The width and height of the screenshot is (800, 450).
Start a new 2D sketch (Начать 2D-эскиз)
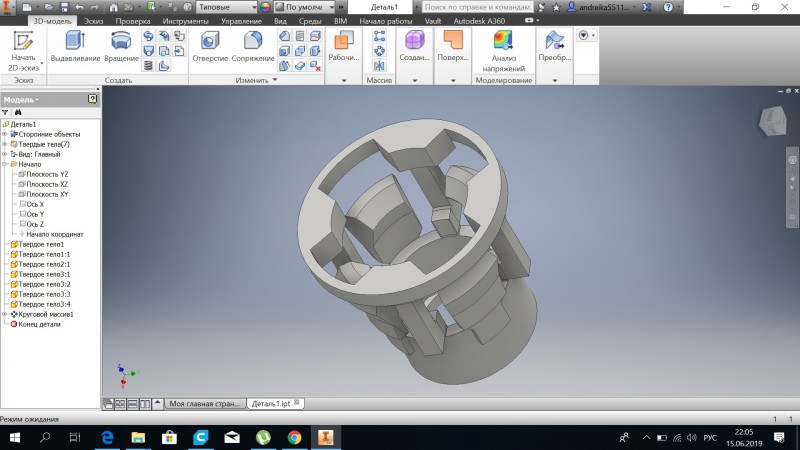click(x=23, y=51)
